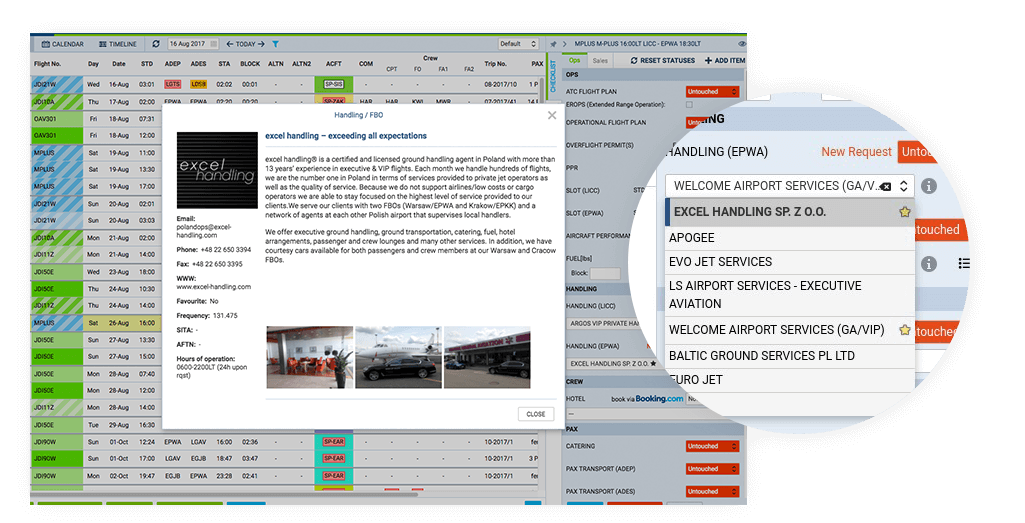Open the date picker calendar icon
The height and width of the screenshot is (523, 1025).
[214, 44]
